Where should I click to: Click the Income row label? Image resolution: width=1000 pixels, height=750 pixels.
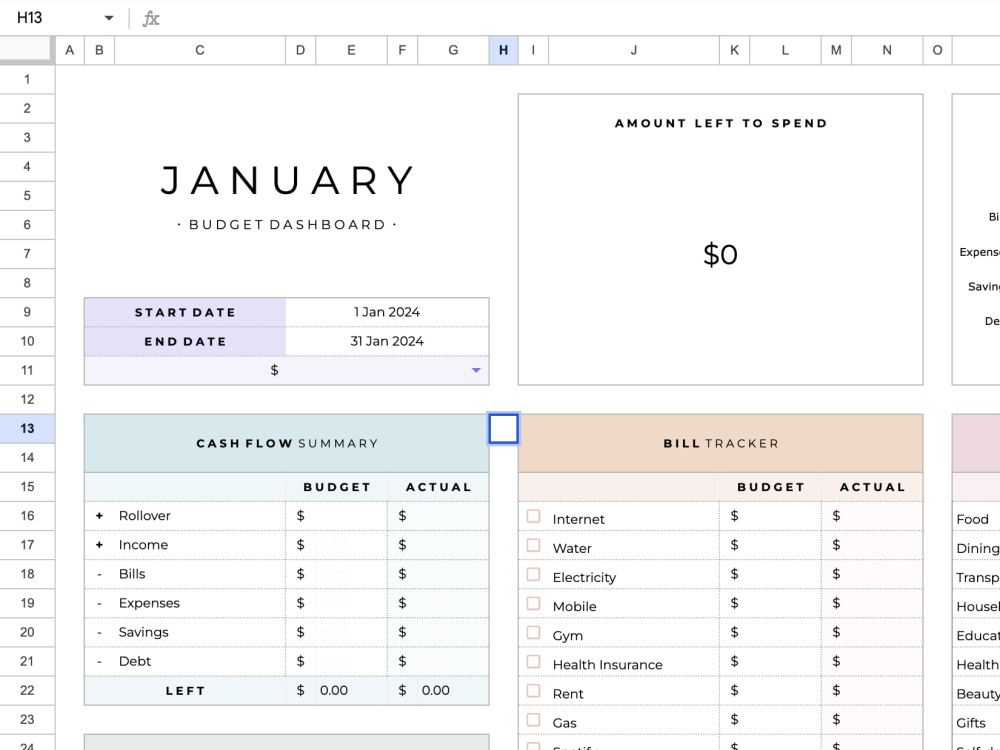click(143, 545)
